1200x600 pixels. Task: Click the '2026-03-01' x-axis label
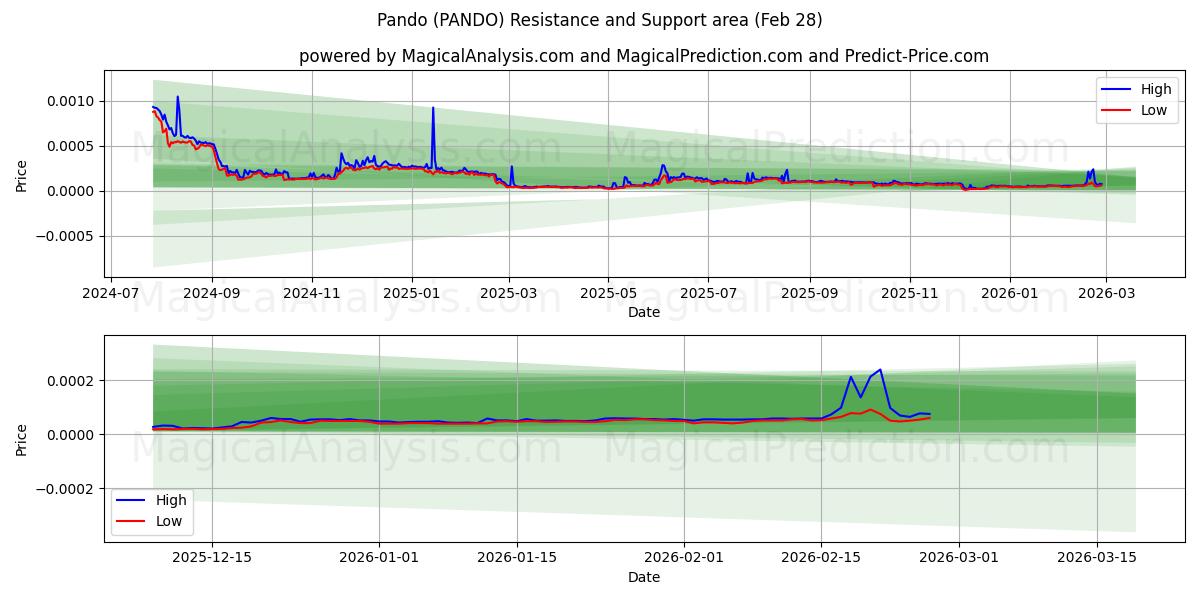point(959,559)
